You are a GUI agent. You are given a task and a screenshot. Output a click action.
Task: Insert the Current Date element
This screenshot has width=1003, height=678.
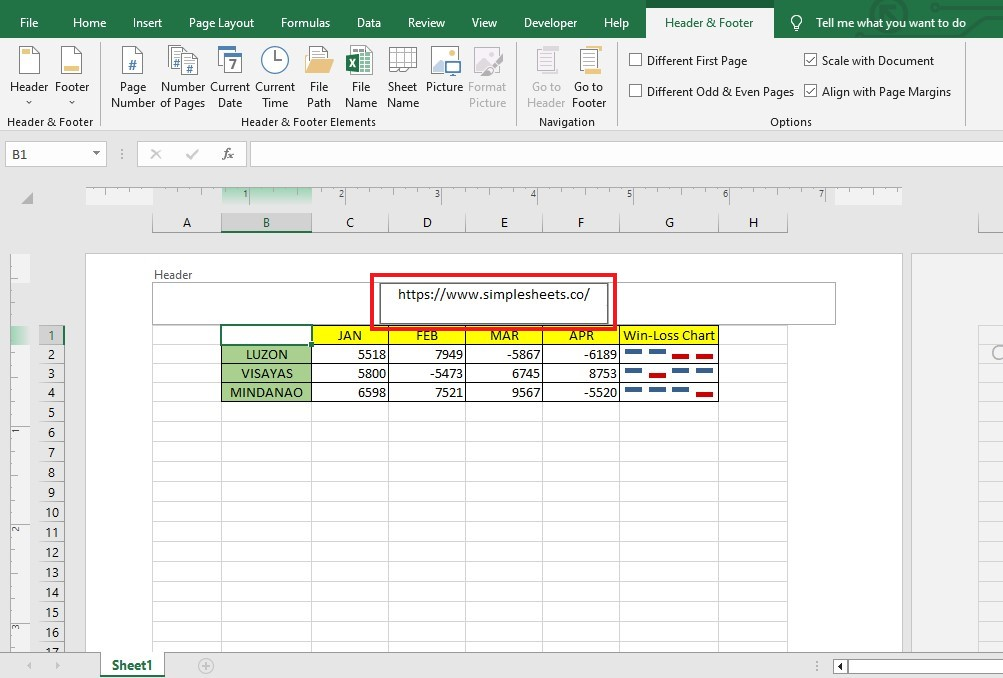coord(230,75)
